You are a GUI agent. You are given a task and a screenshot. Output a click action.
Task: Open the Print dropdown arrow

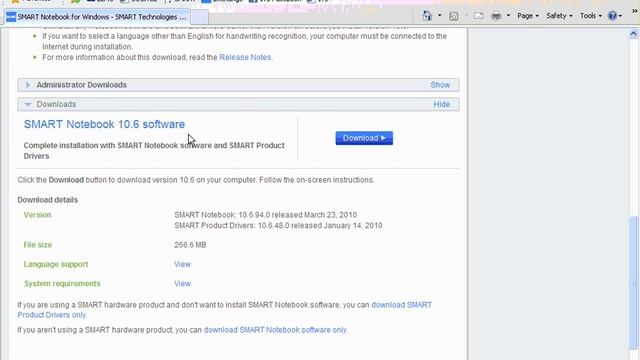tap(508, 16)
